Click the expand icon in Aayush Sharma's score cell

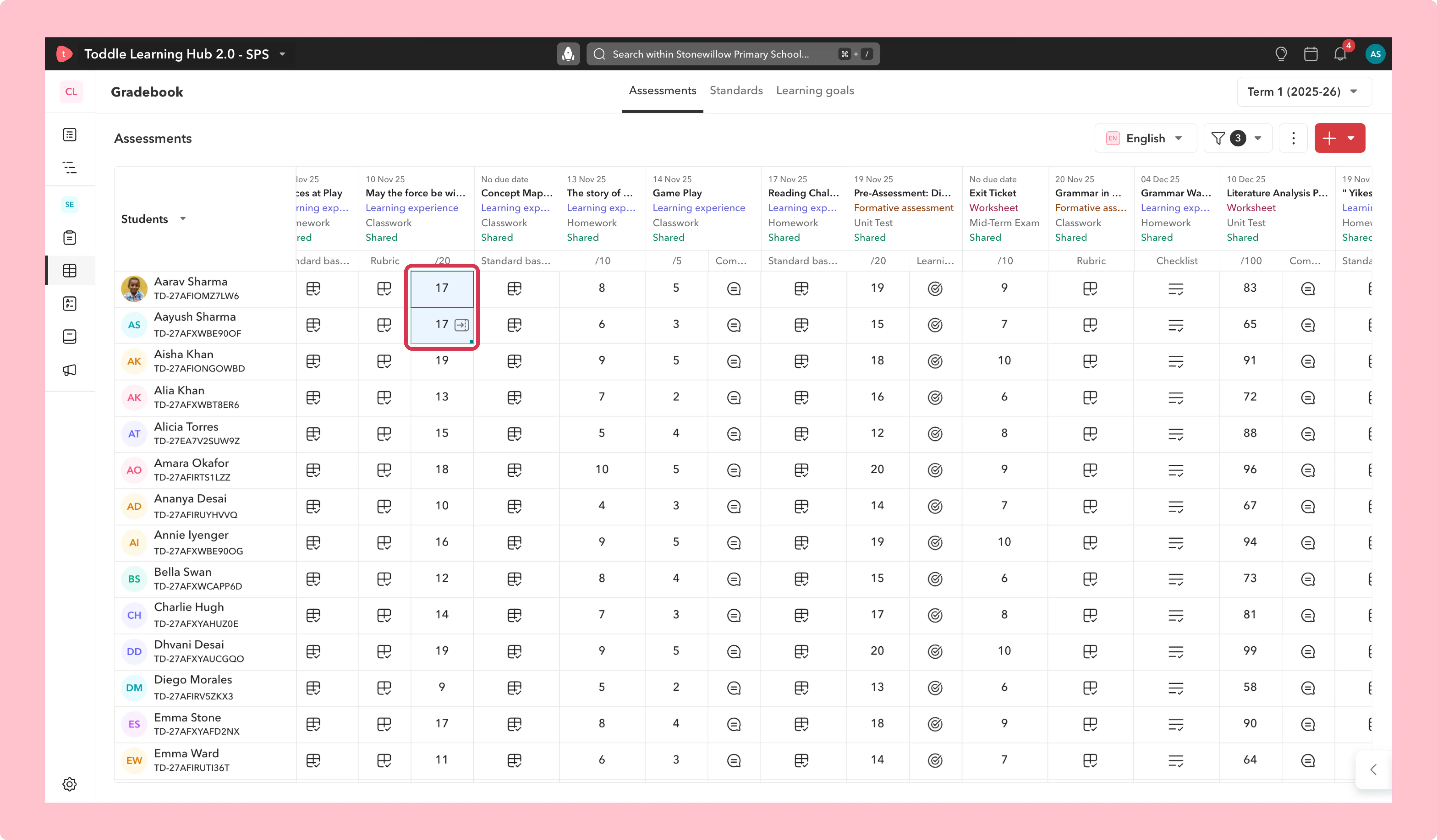461,325
